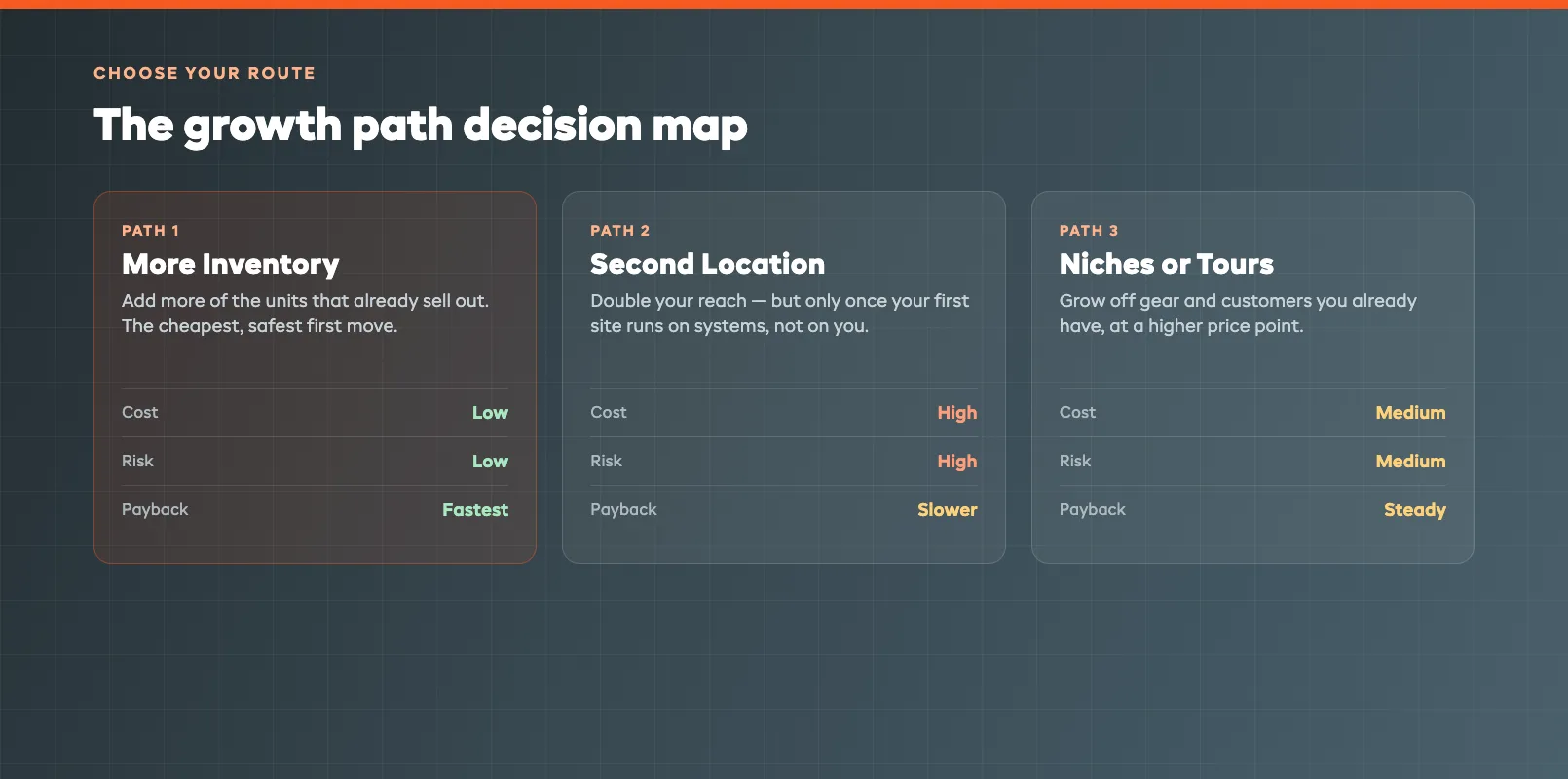
Task: Click 'Cost' label in Niches or Tours card
Action: pyautogui.click(x=1077, y=412)
